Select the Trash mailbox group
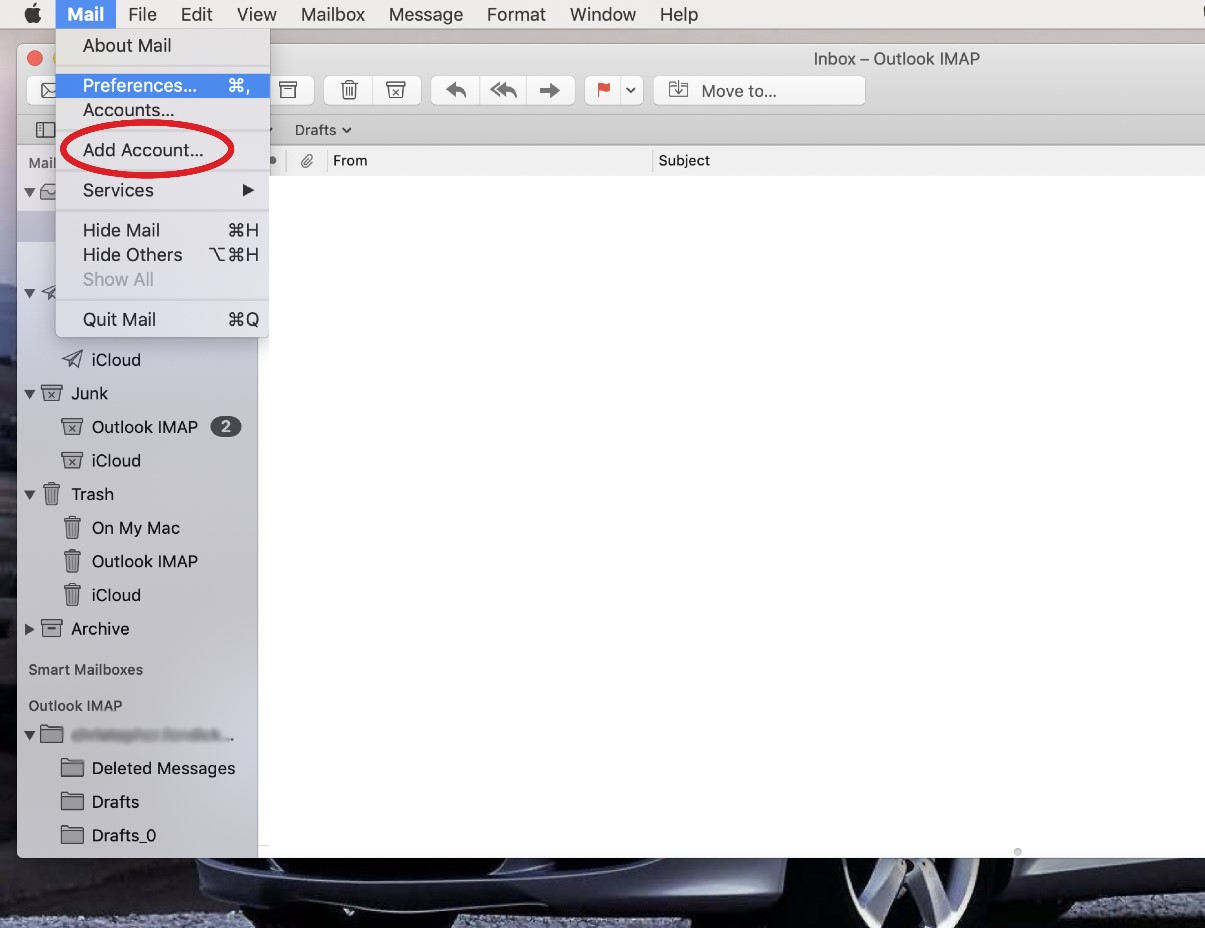 pyautogui.click(x=92, y=495)
